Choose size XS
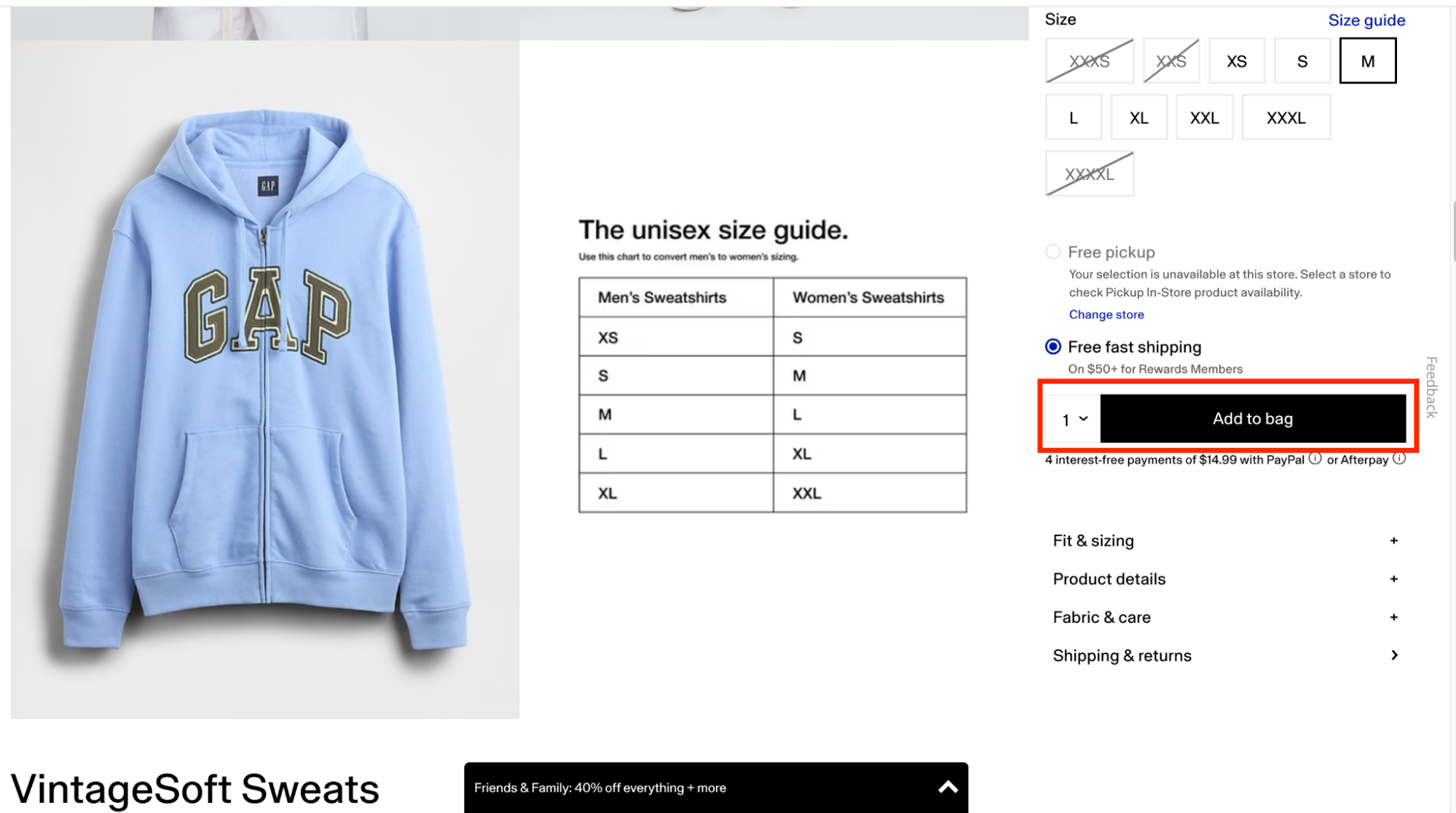 [1237, 61]
